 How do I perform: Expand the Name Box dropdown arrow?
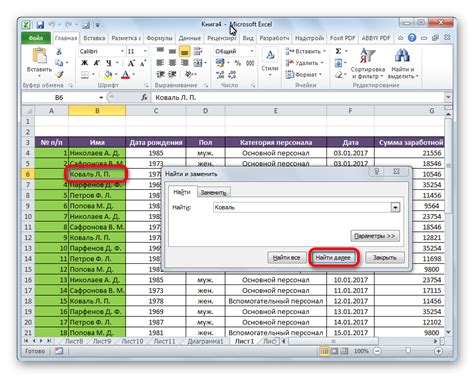(x=101, y=98)
